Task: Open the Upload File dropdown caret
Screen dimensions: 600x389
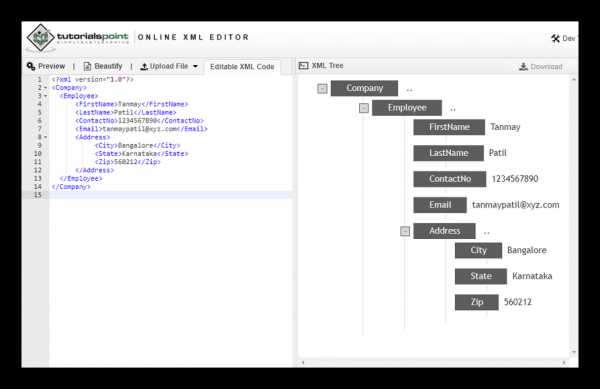Action: coord(195,67)
